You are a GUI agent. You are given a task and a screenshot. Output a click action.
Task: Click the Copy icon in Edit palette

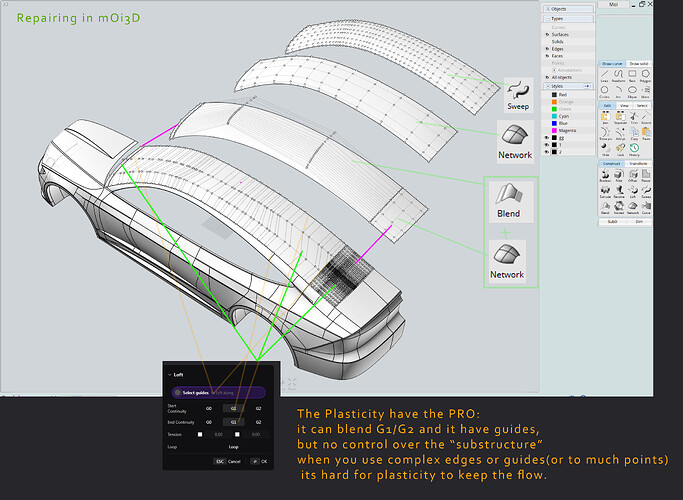634,133
